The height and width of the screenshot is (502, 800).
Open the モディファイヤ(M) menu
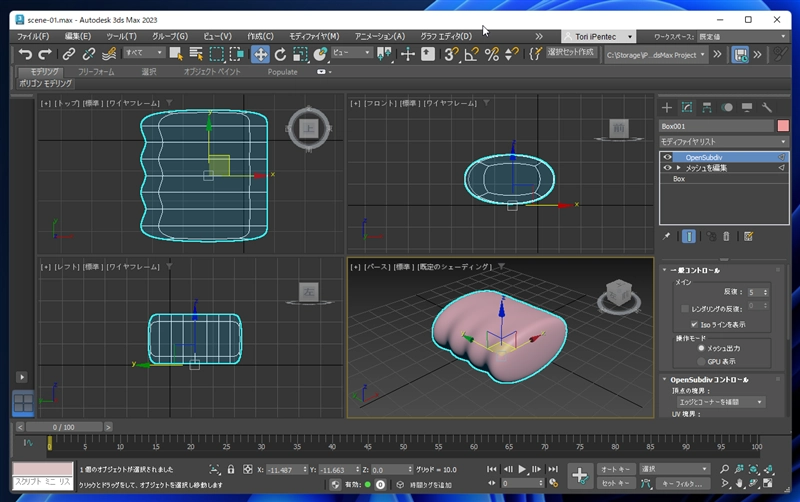(314, 36)
